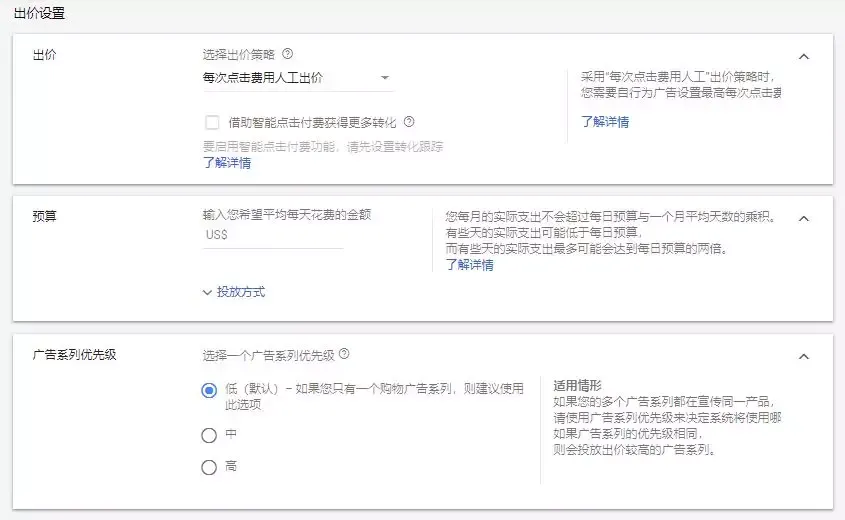Open help for 选择出价策略
The image size is (845, 520).
click(288, 53)
